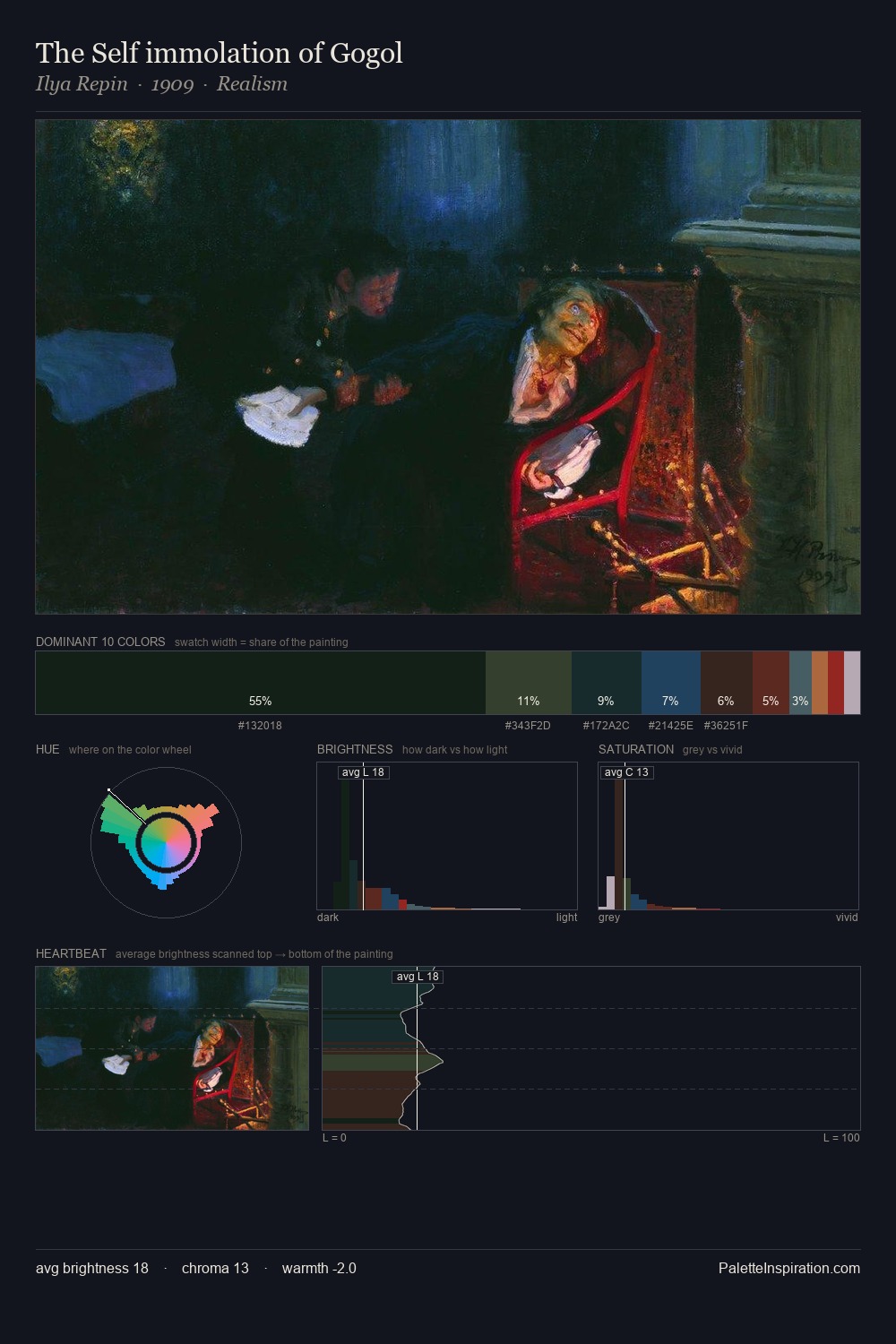Select the tan orange swatch
Viewport: 896px width, 1344px height.
tap(820, 683)
